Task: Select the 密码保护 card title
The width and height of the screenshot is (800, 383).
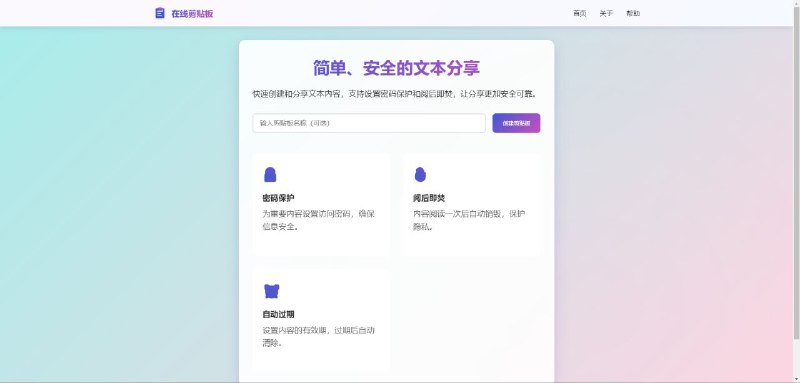Action: coord(278,198)
